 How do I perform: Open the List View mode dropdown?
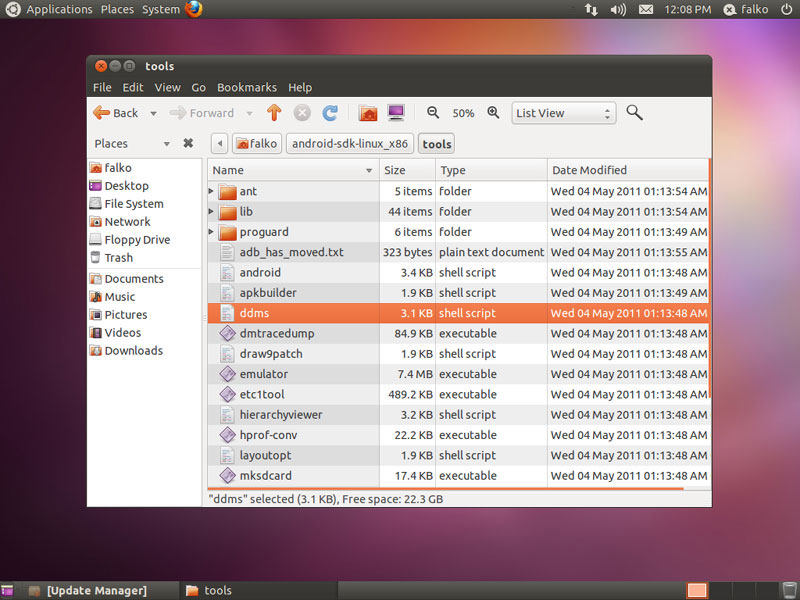562,113
